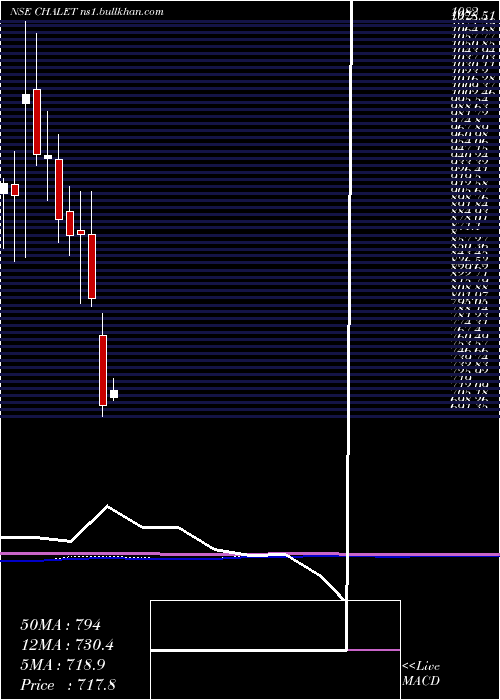500x700 pixels.
Task: Select the 5MA : 718.9 readout
Action: (63, 665)
